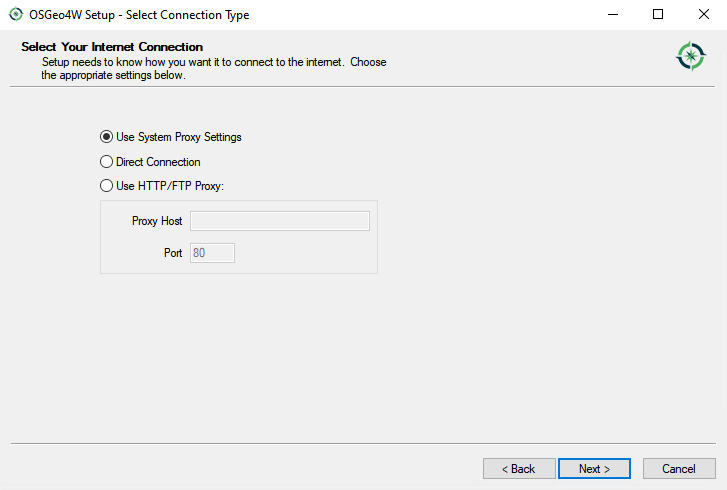Viewport: 727px width, 490px height.
Task: Click the green compass logo in header
Action: pyautogui.click(x=690, y=57)
